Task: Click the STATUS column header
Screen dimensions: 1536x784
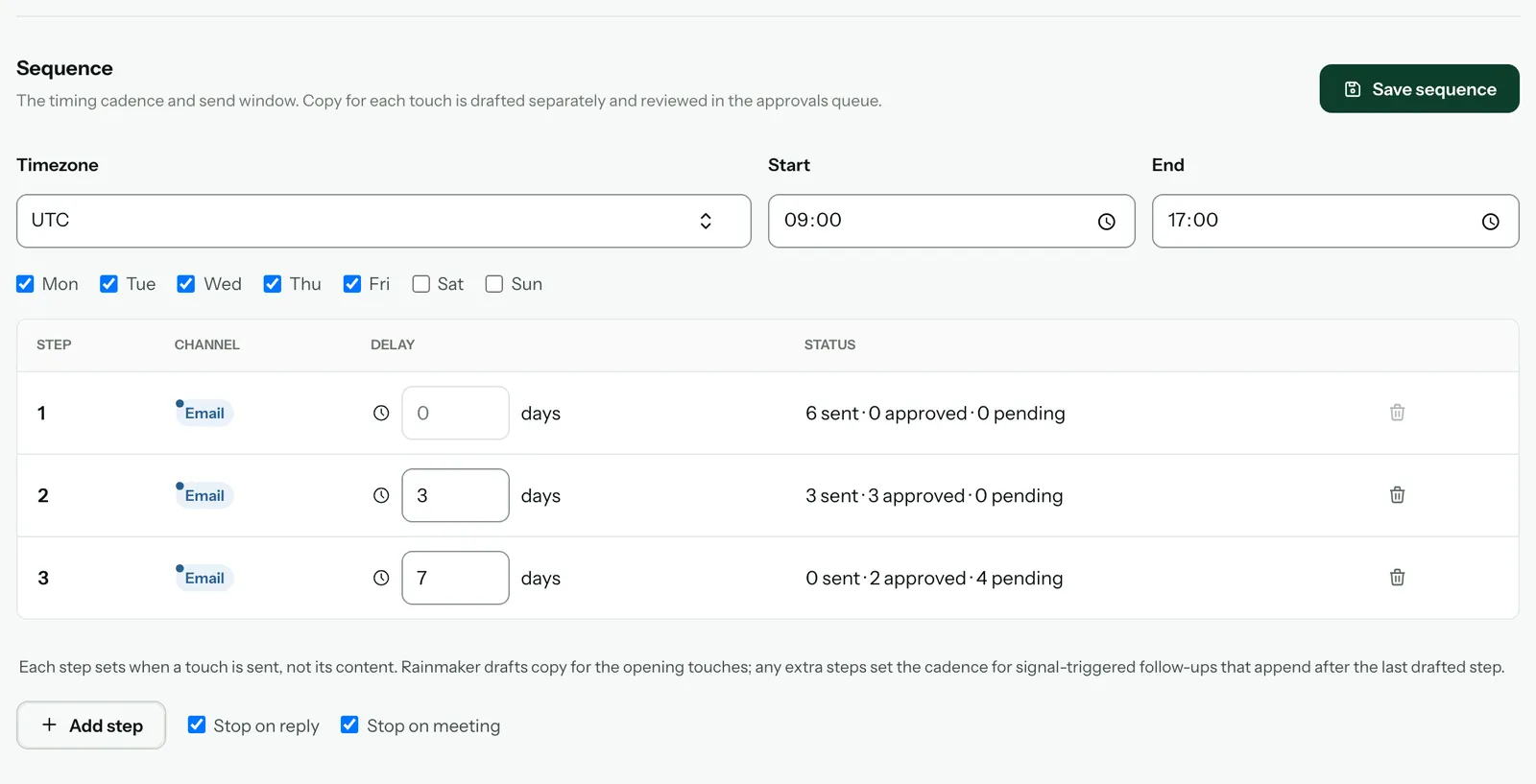Action: click(829, 344)
